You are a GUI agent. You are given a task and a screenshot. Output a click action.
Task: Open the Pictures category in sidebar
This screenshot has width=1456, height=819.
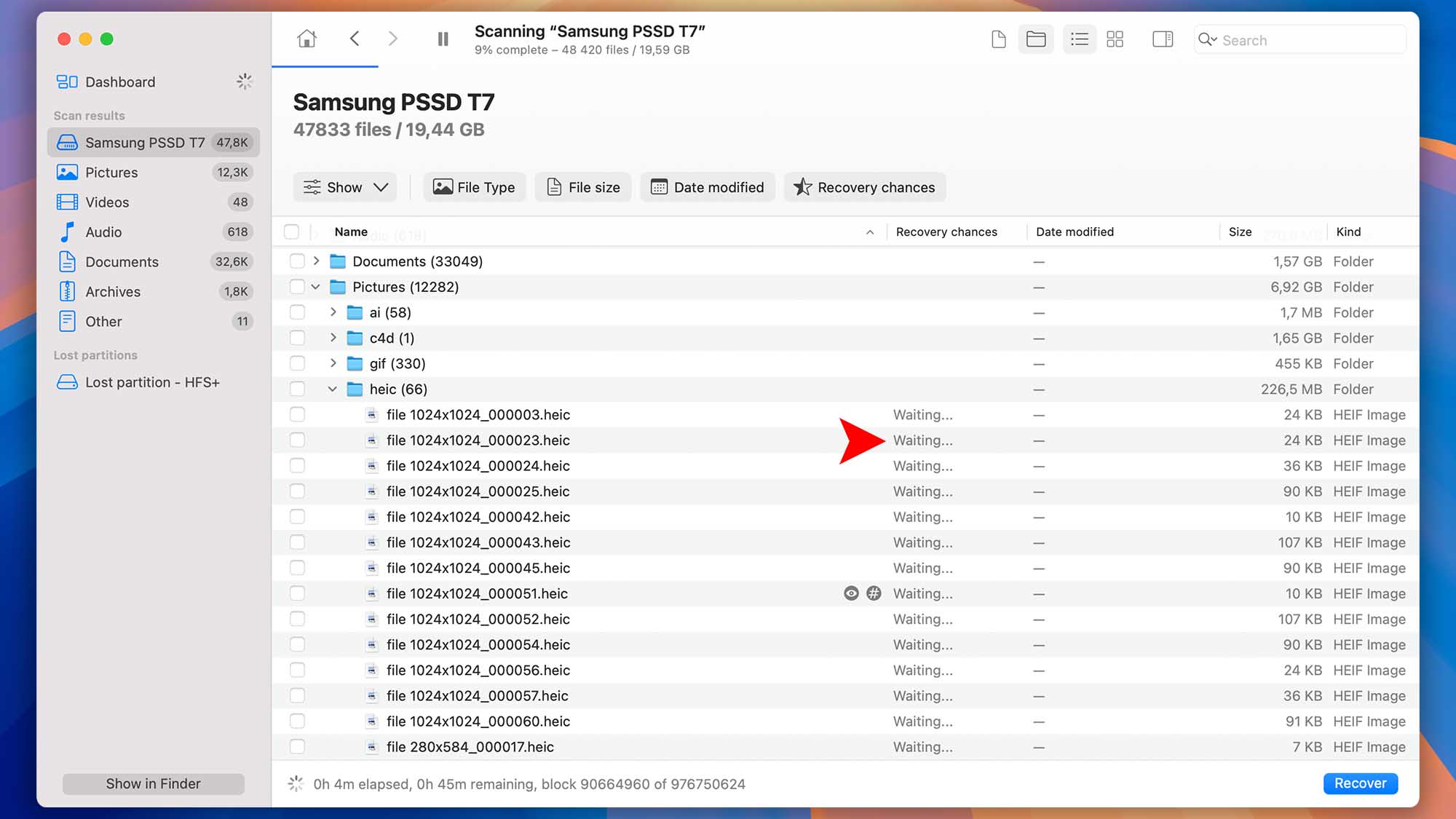(x=153, y=173)
